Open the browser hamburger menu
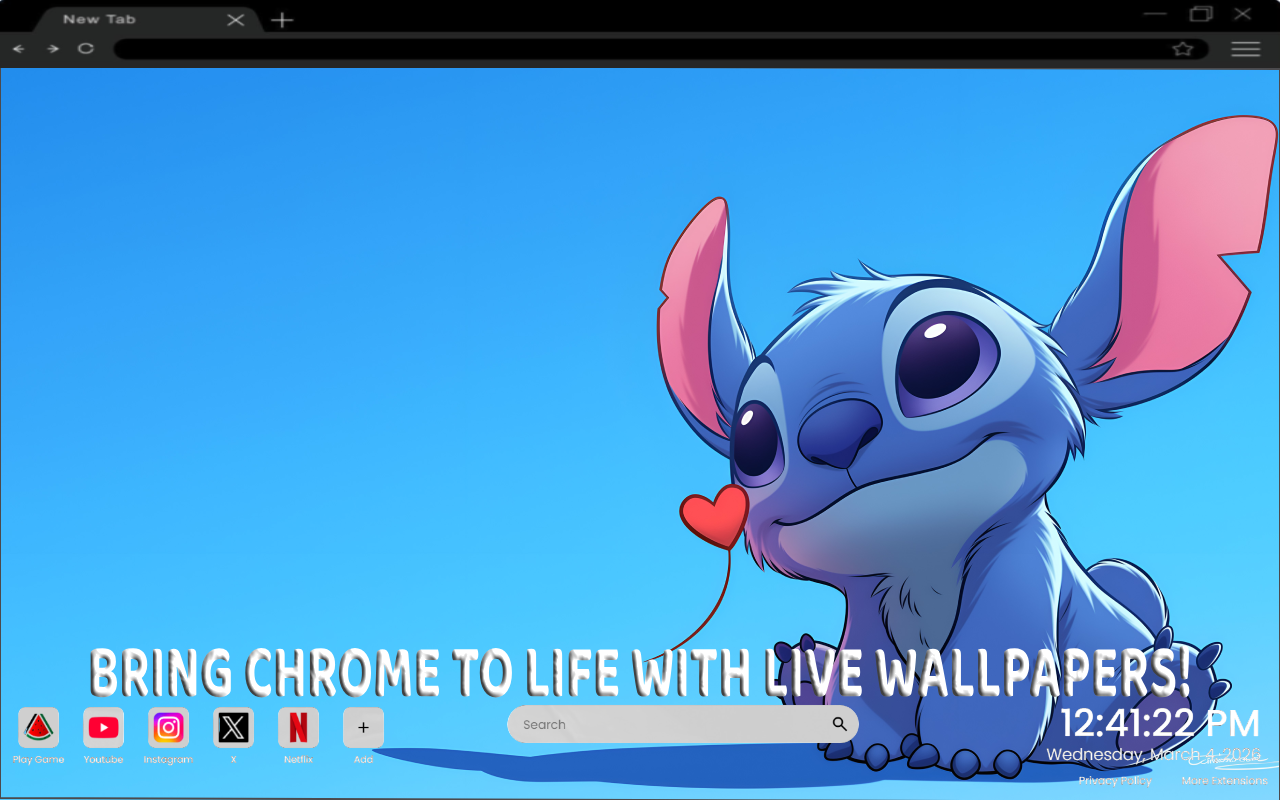The height and width of the screenshot is (800, 1280). click(x=1245, y=49)
